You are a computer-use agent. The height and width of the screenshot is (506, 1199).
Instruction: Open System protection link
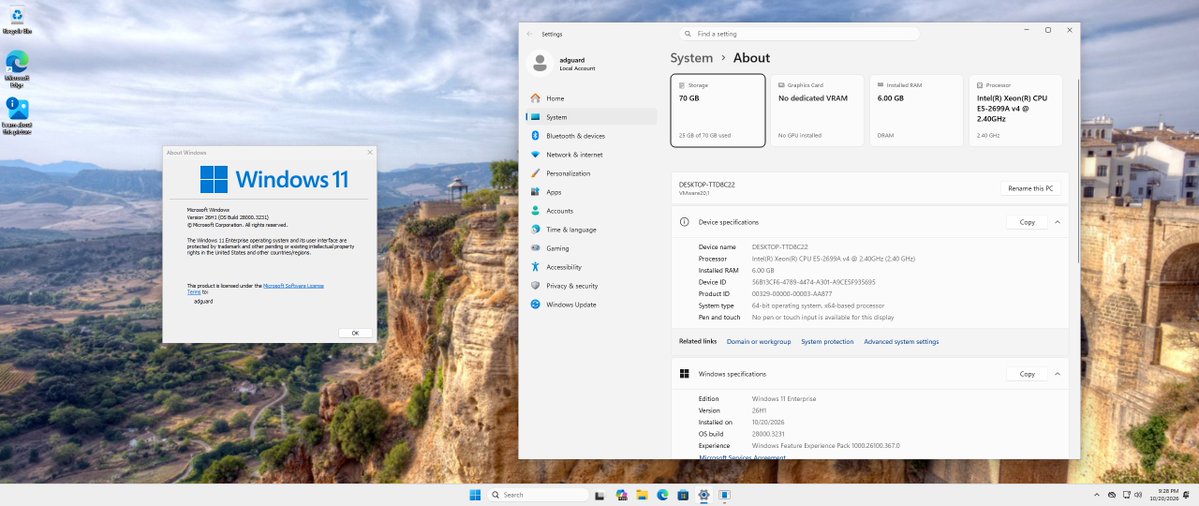(x=827, y=342)
